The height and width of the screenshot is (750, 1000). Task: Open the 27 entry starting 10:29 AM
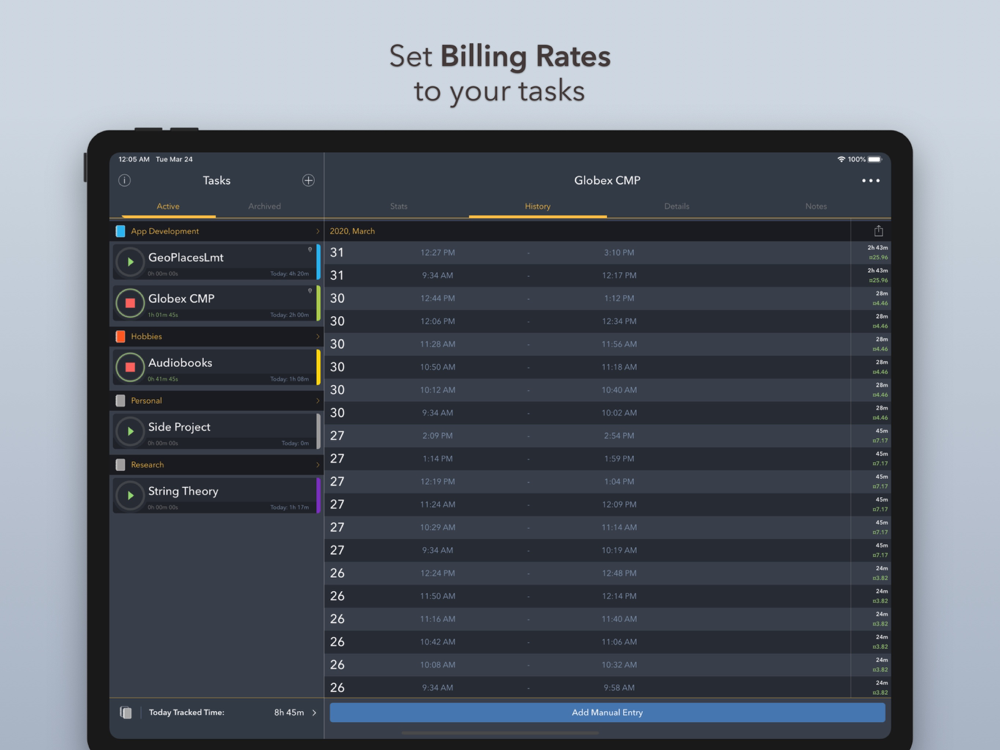607,527
